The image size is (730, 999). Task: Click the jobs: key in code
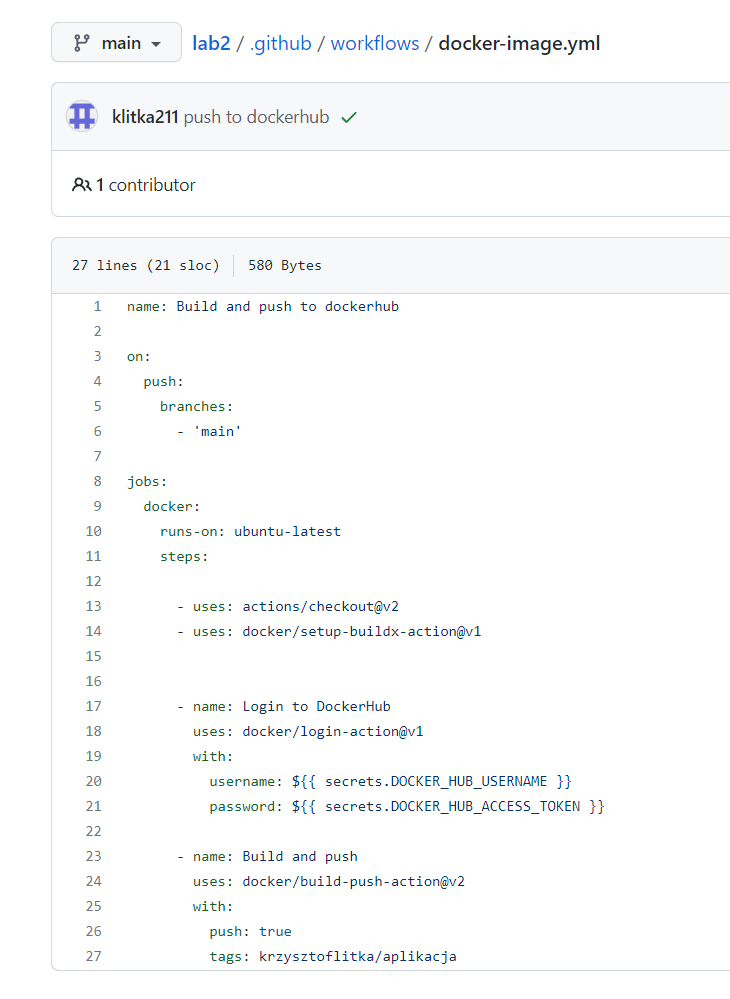tap(147, 482)
